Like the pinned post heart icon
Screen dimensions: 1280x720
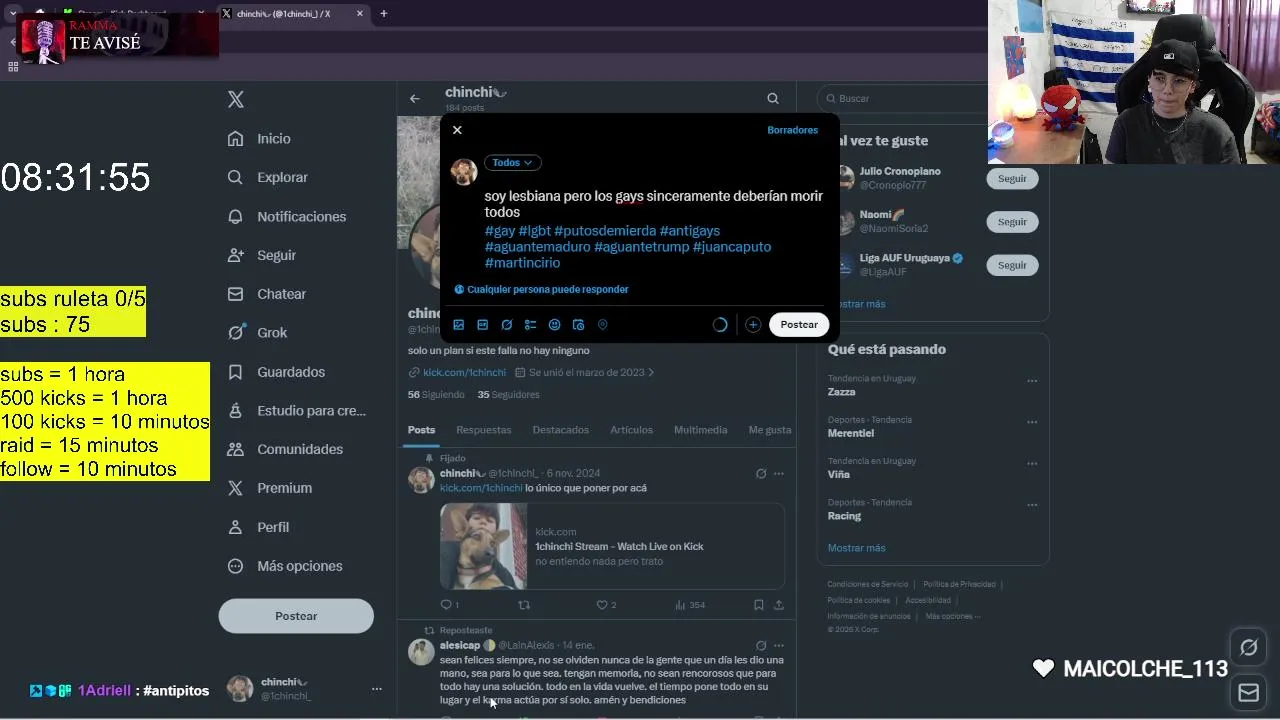click(602, 605)
